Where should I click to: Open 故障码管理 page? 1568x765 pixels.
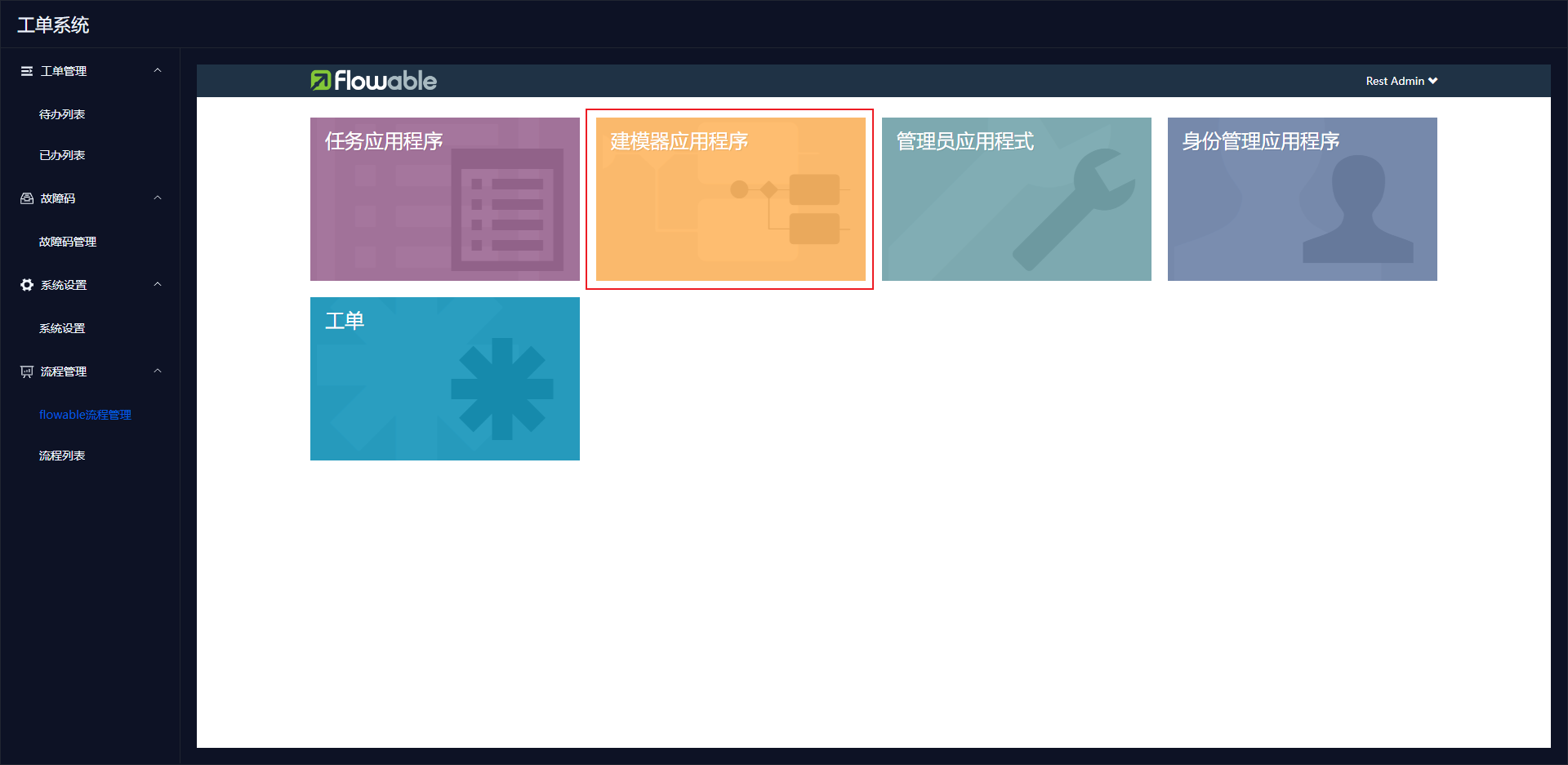point(68,242)
